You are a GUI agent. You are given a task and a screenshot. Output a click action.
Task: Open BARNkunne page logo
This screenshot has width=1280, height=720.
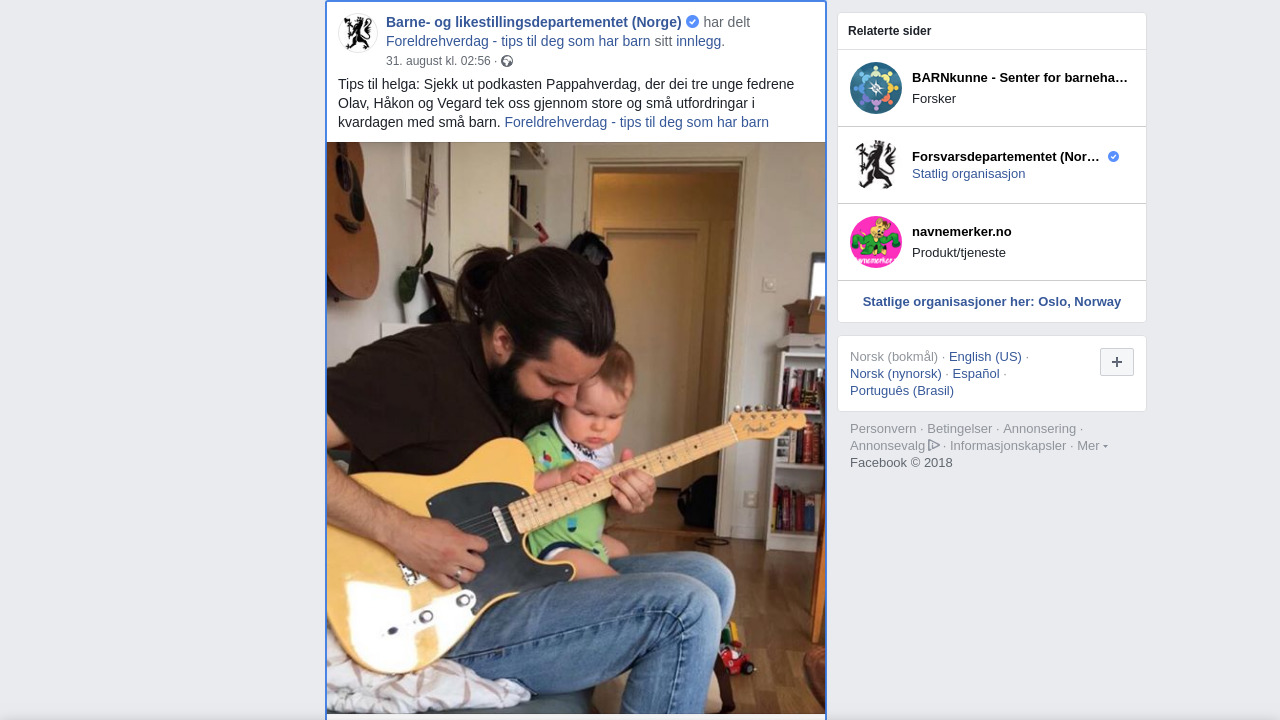876,88
